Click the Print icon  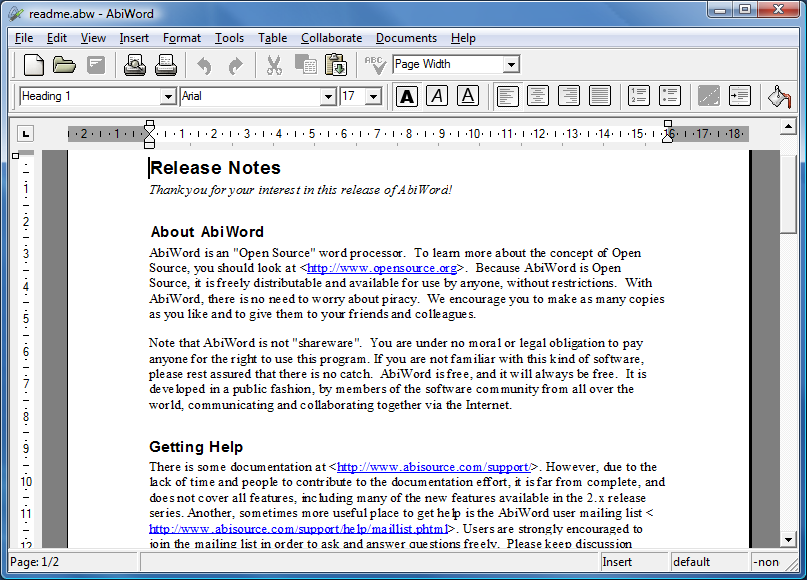(166, 65)
